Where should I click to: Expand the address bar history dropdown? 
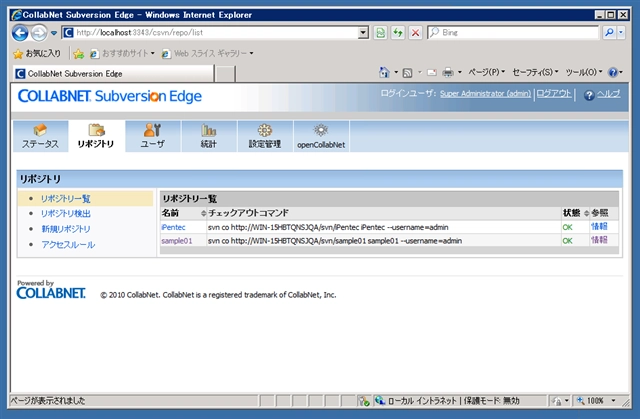point(363,33)
